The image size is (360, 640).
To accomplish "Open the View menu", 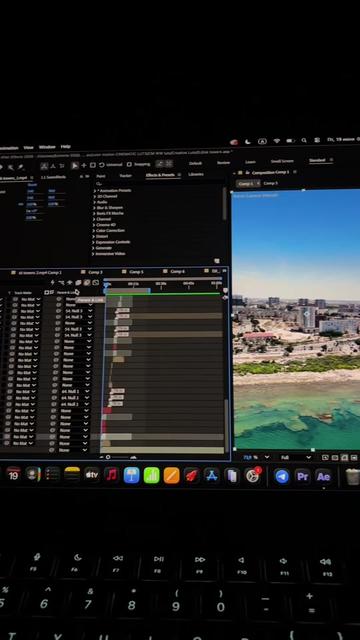I will click(28, 147).
